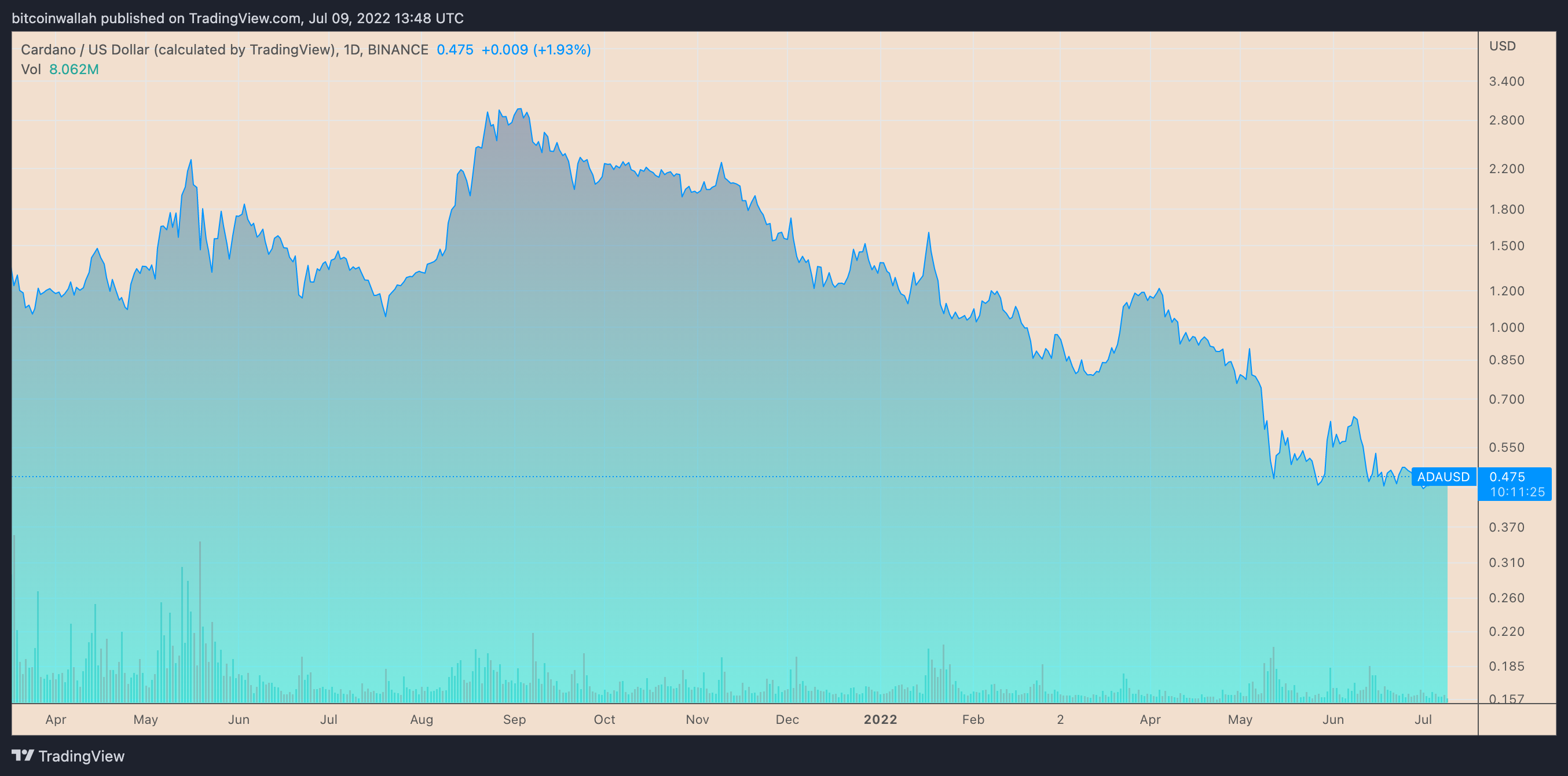Select the Vol 8.062M indicator label
This screenshot has height=776, width=1568.
coord(60,69)
